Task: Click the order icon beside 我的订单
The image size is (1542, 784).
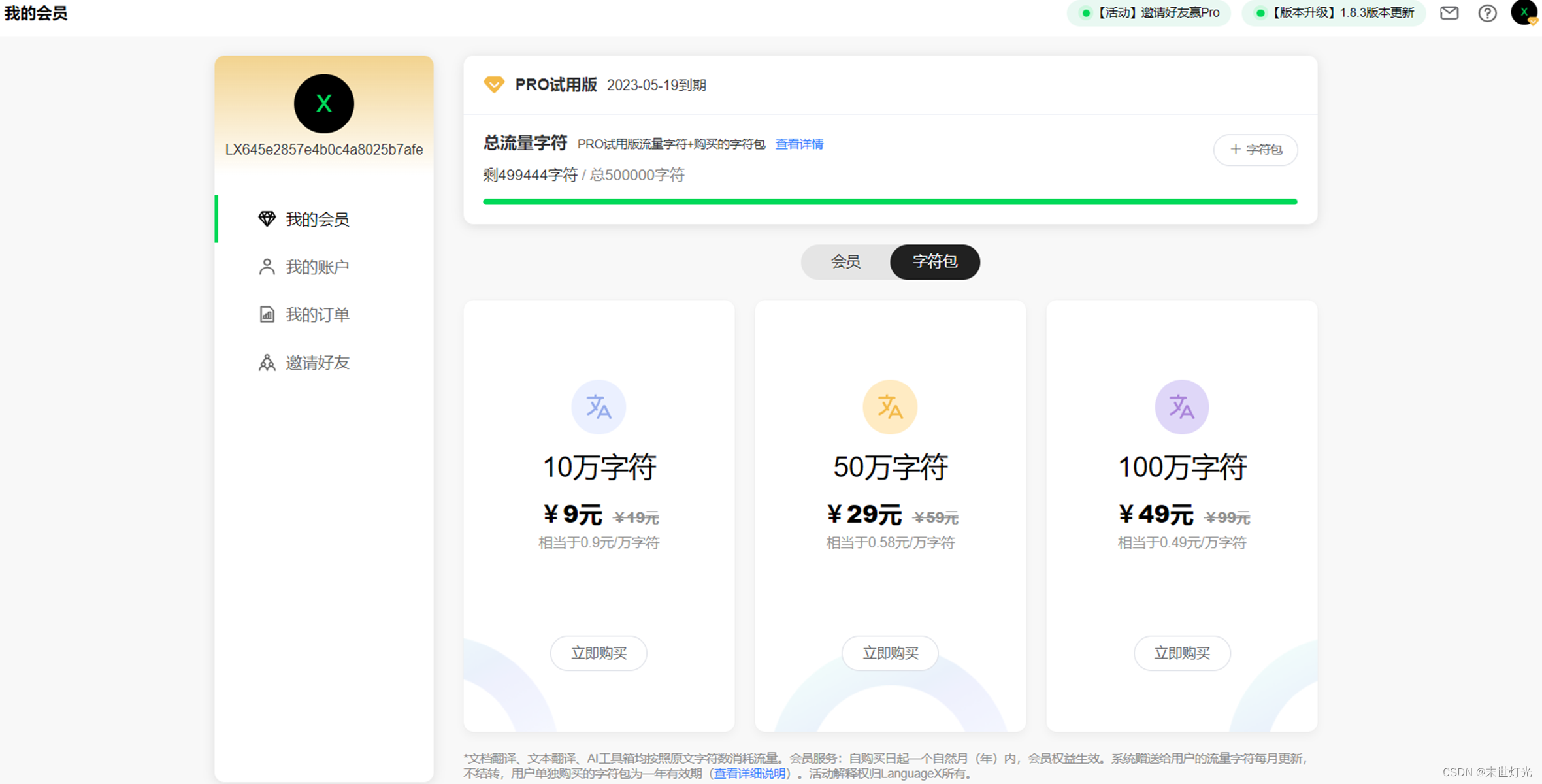Action: pos(267,314)
